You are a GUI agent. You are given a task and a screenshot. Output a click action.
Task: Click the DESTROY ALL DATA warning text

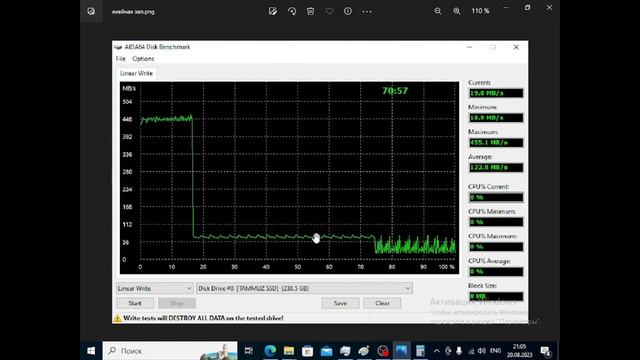coord(203,318)
